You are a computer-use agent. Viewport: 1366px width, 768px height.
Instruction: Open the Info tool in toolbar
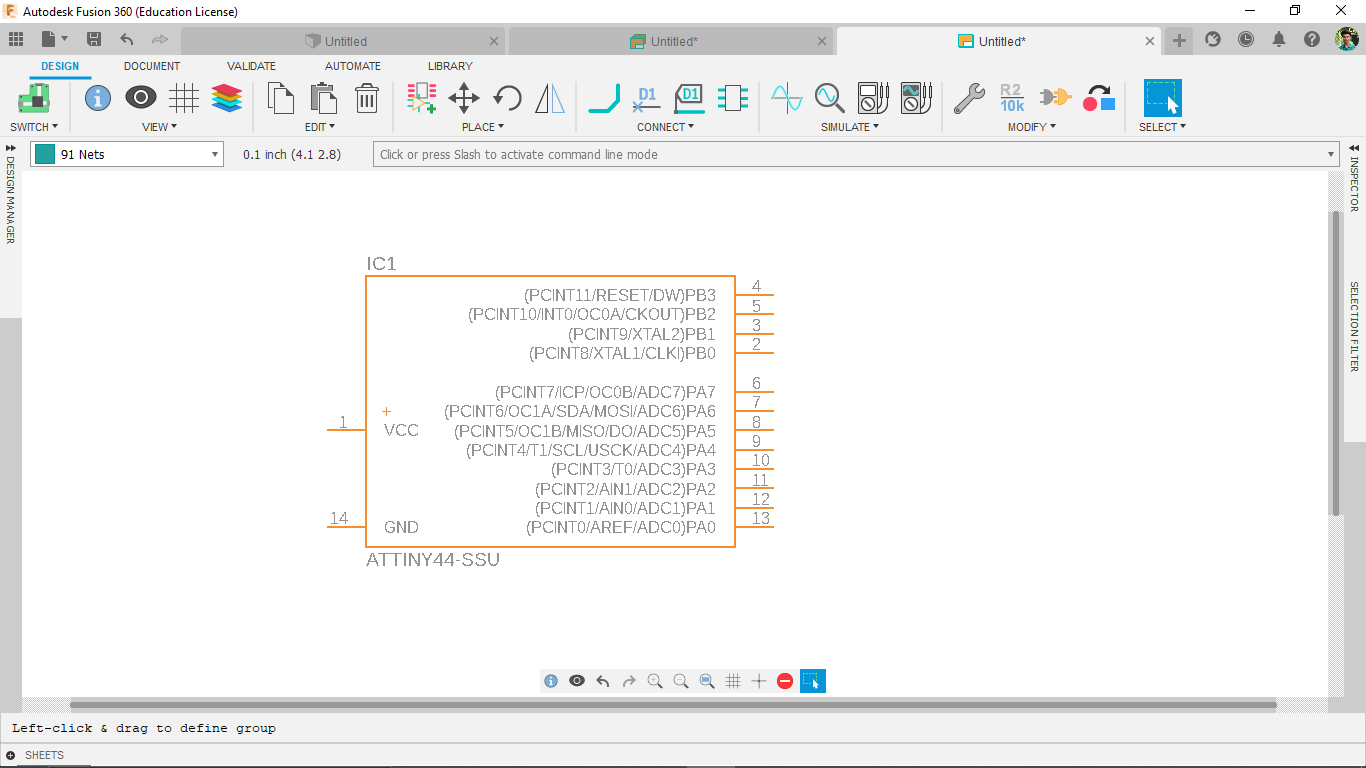click(98, 98)
